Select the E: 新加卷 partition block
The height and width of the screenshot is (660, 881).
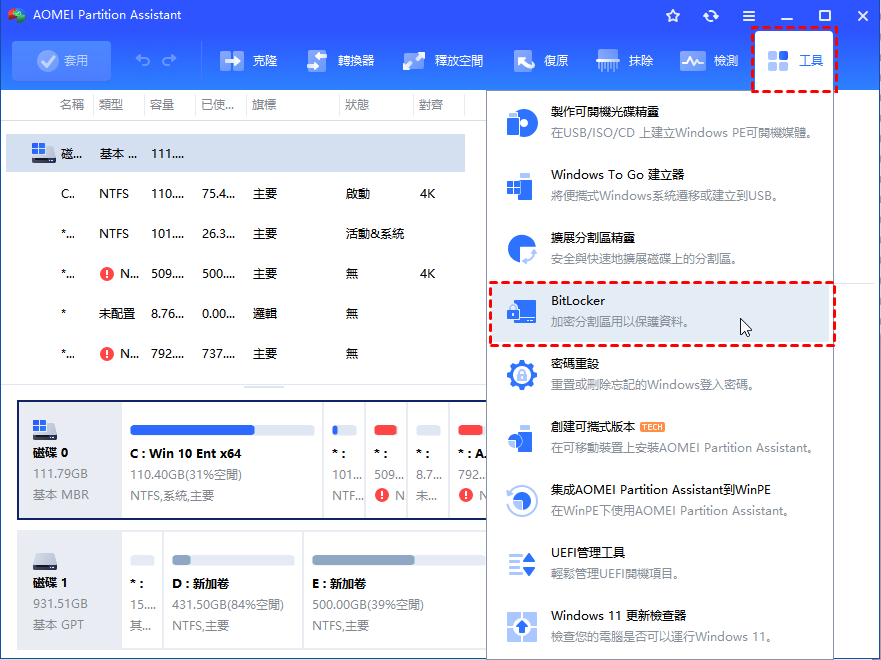pyautogui.click(x=395, y=590)
